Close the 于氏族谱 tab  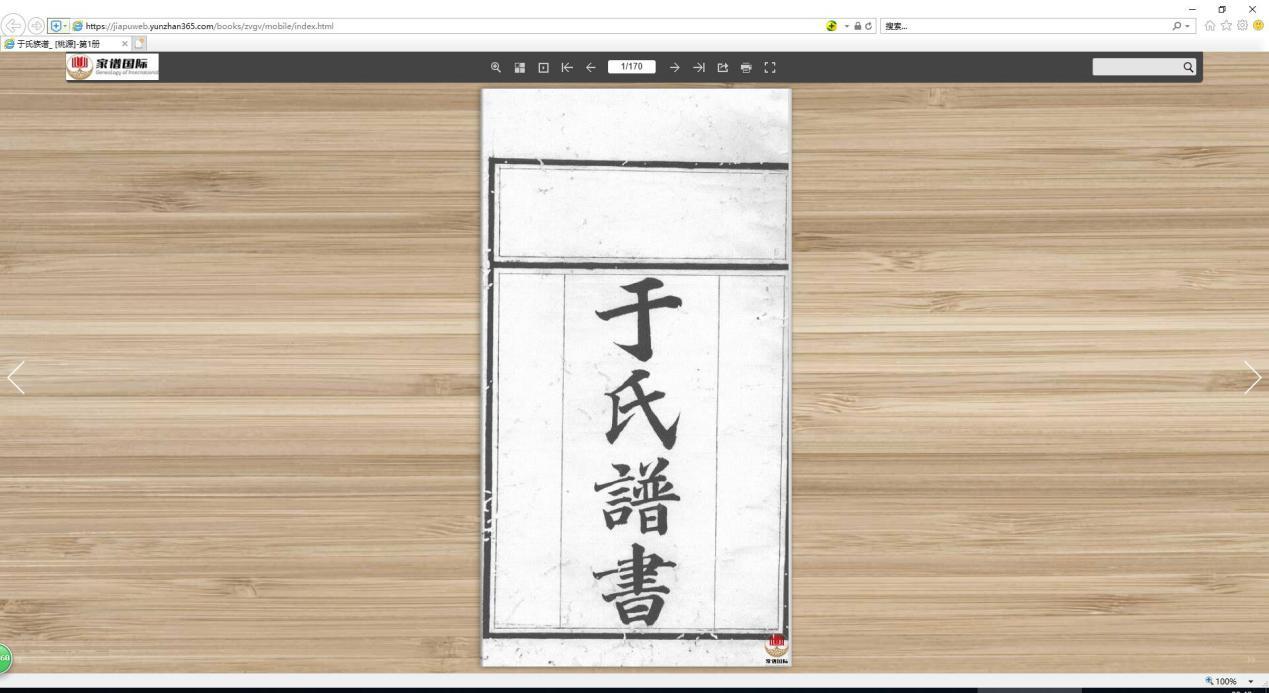pos(124,43)
